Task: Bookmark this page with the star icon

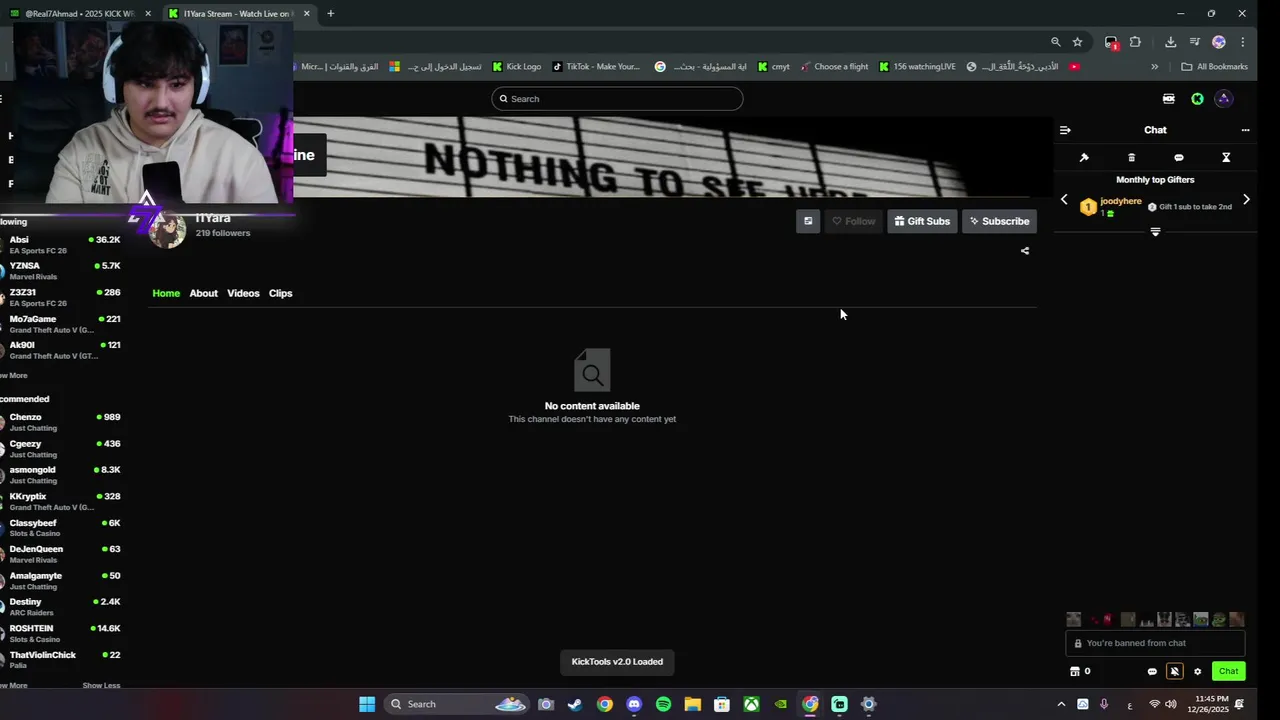Action: (x=1077, y=42)
